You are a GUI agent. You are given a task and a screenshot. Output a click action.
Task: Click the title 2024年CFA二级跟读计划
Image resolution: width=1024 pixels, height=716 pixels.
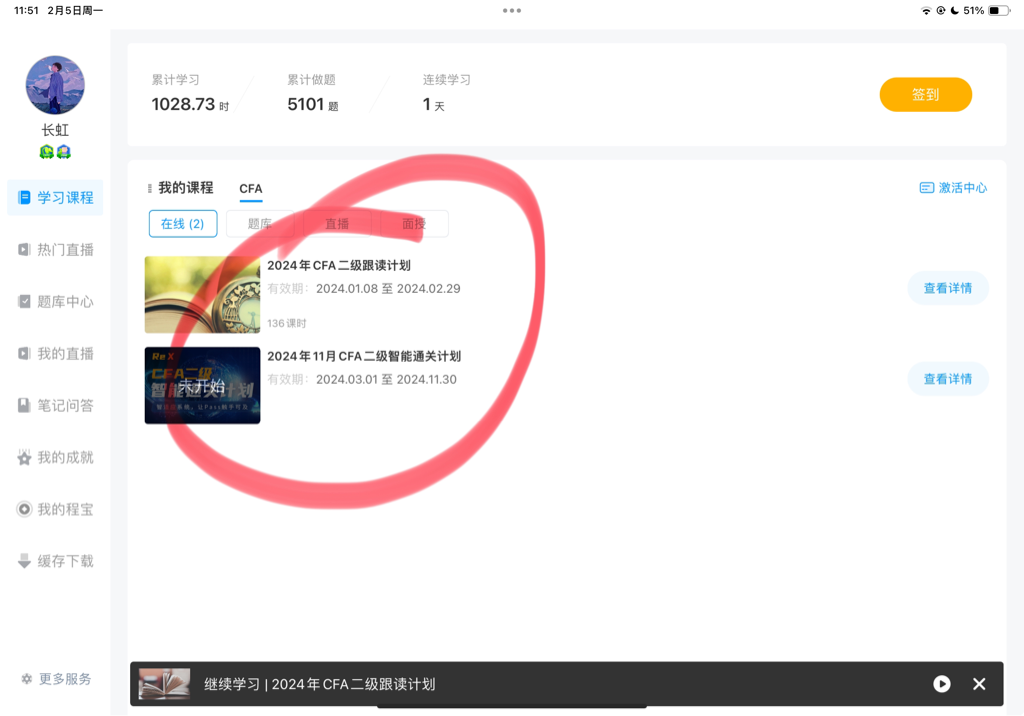(x=339, y=265)
